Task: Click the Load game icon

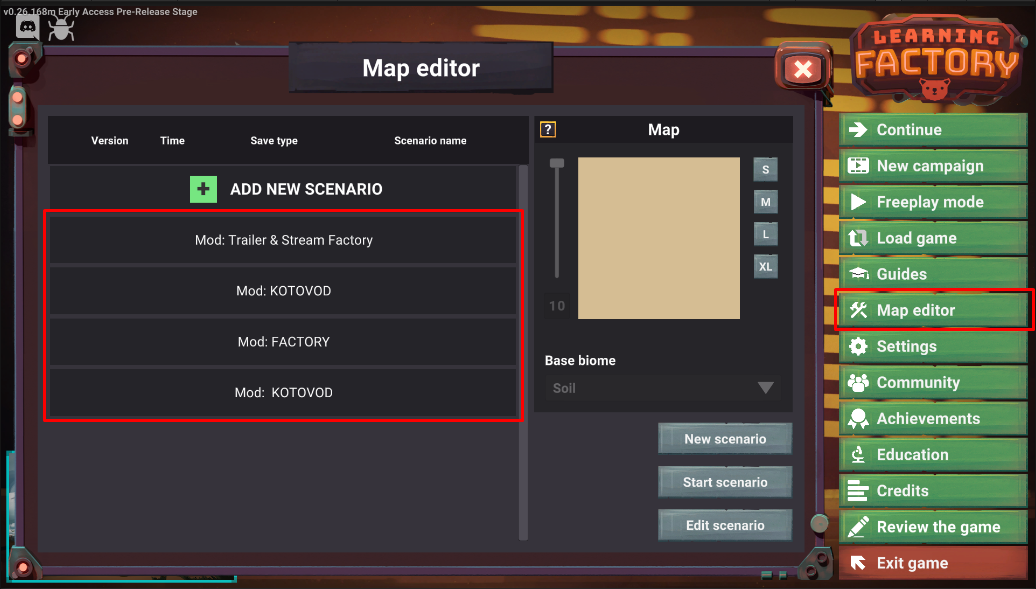Action: coord(858,238)
